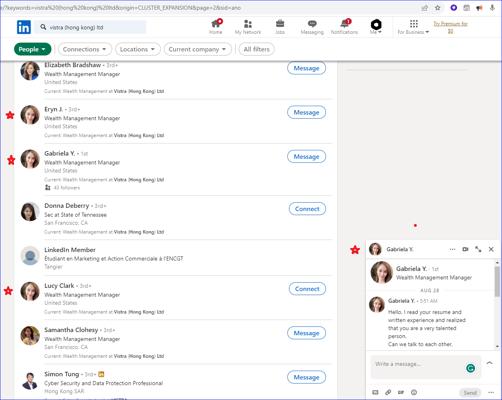Open Simon Tung's premium badge icon

(101, 374)
